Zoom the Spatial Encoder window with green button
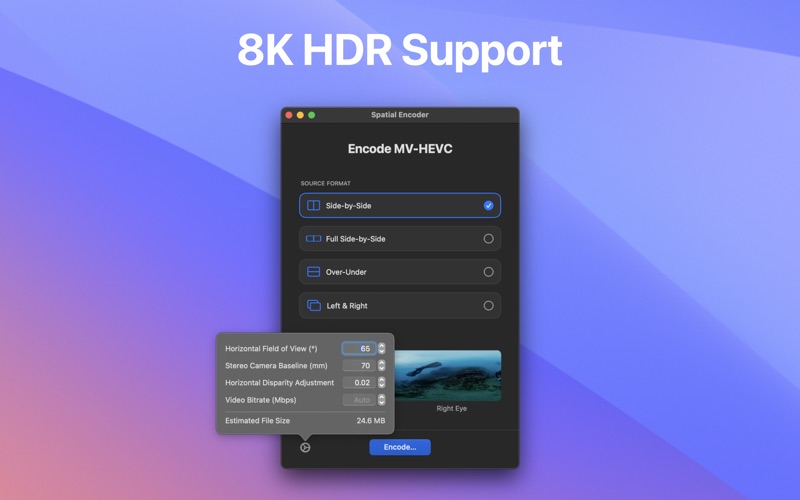The width and height of the screenshot is (800, 500). coord(312,115)
